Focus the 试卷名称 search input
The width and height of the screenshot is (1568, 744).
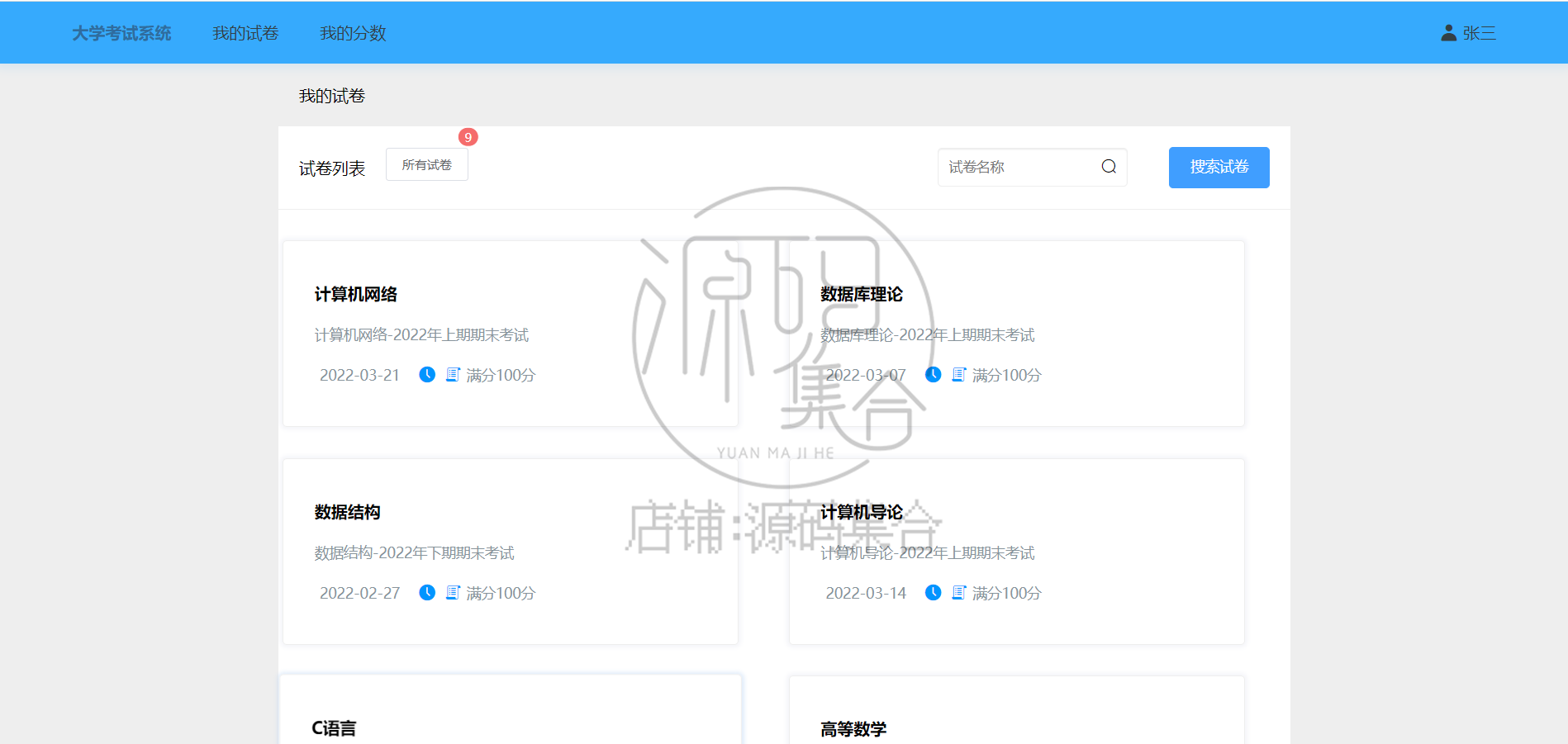1032,167
